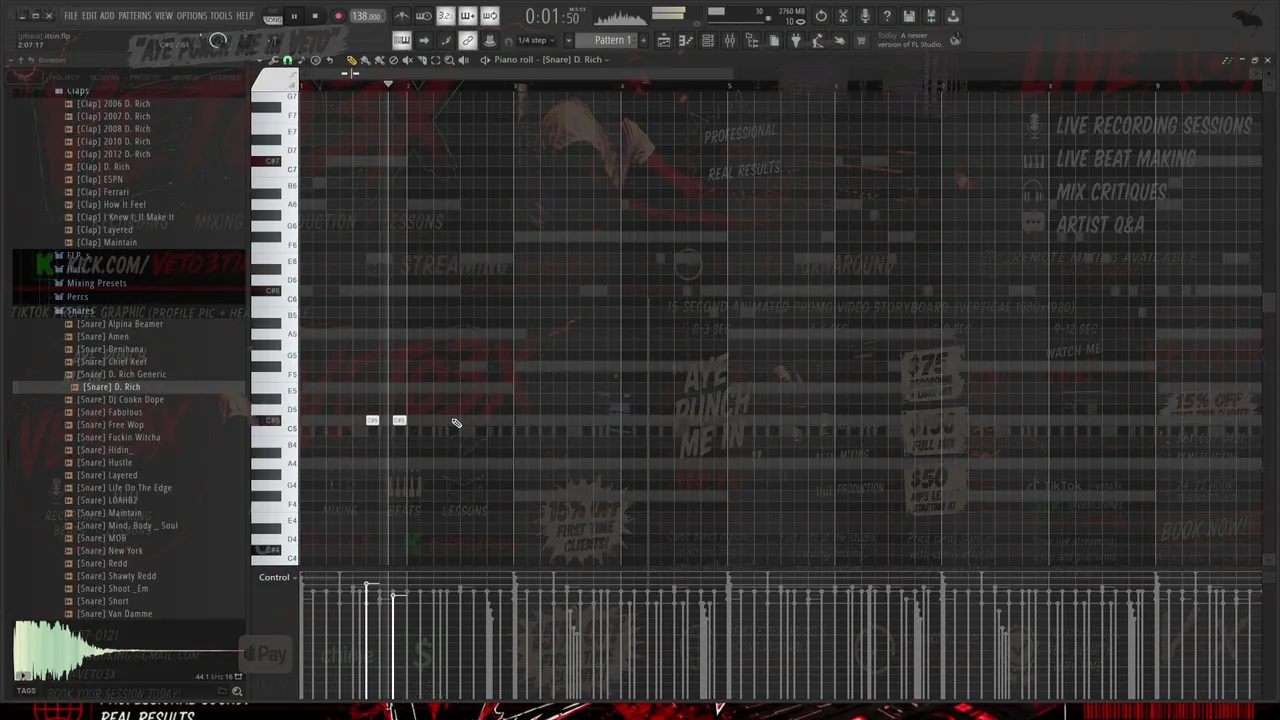Stop playback with the transport stop button
1280x720 pixels.
315,16
